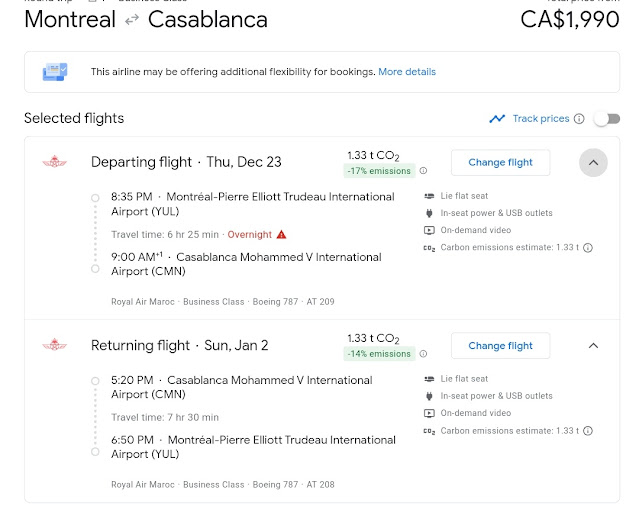Image resolution: width=639 pixels, height=516 pixels.
Task: Click Change flight for departing flight
Action: 500,162
